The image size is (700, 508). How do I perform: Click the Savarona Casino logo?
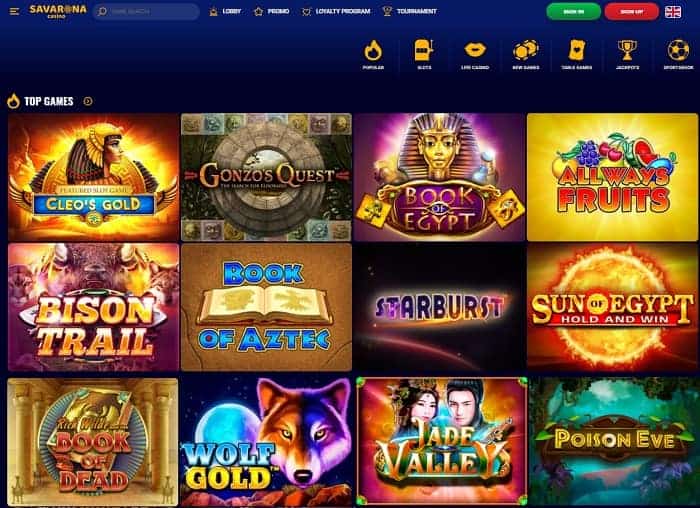(58, 11)
